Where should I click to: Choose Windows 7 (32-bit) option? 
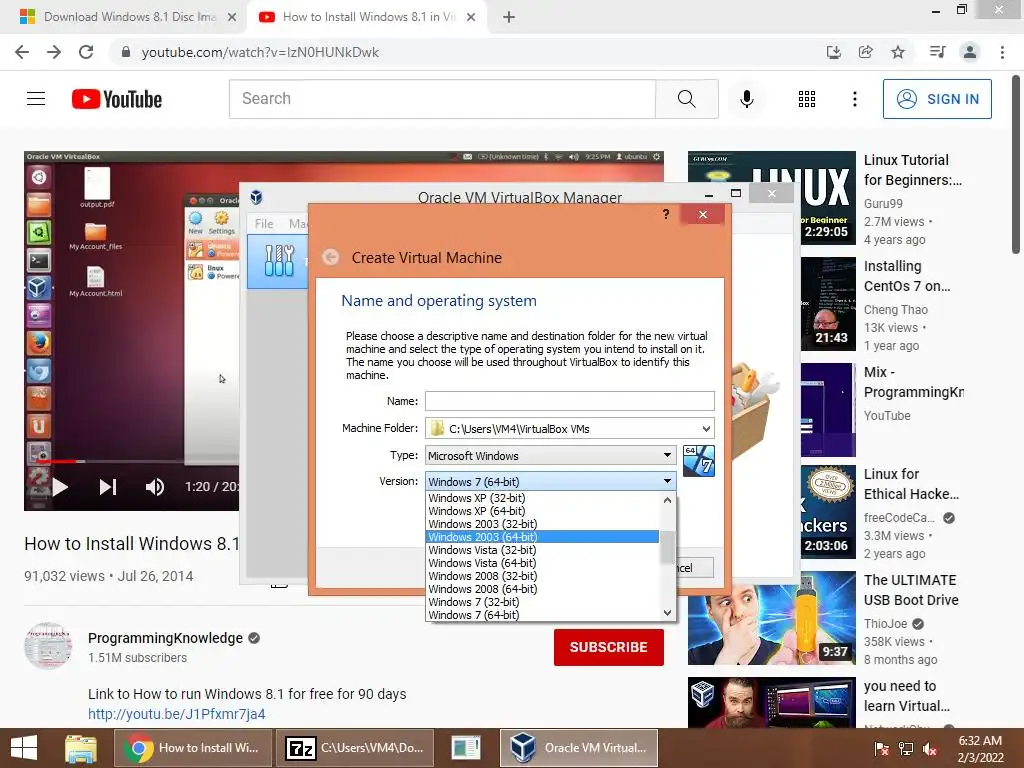(542, 602)
